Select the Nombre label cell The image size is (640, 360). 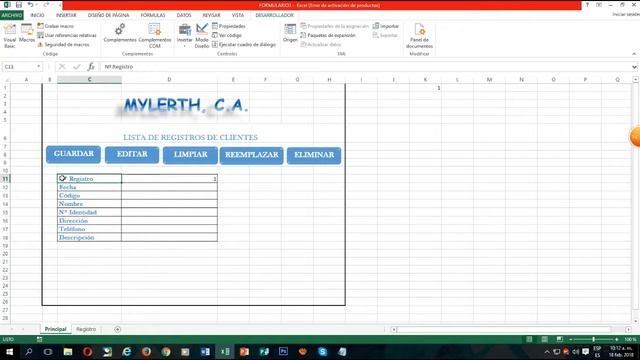point(89,204)
